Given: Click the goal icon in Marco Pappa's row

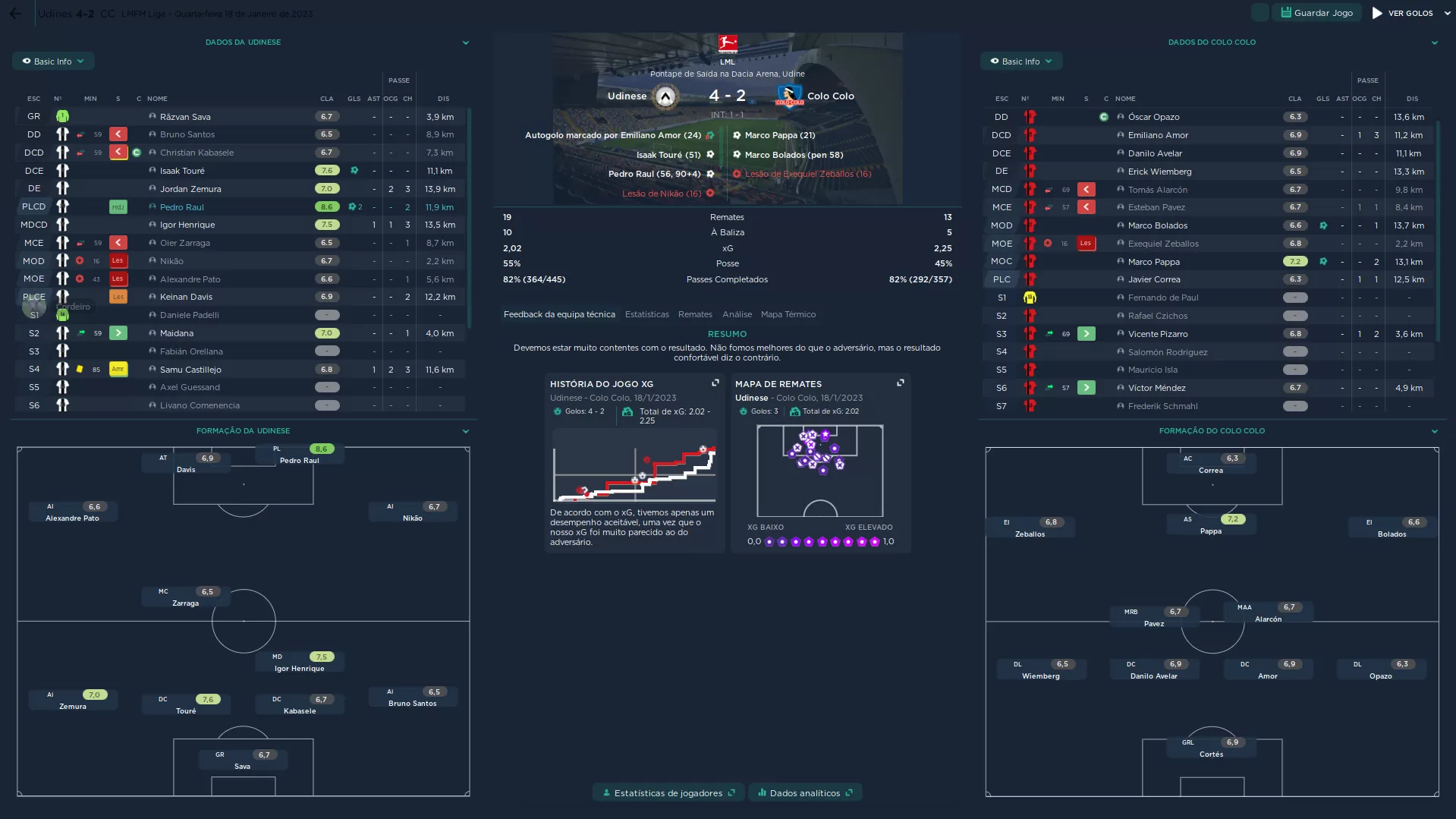Looking at the screenshot, I should pos(1323,261).
